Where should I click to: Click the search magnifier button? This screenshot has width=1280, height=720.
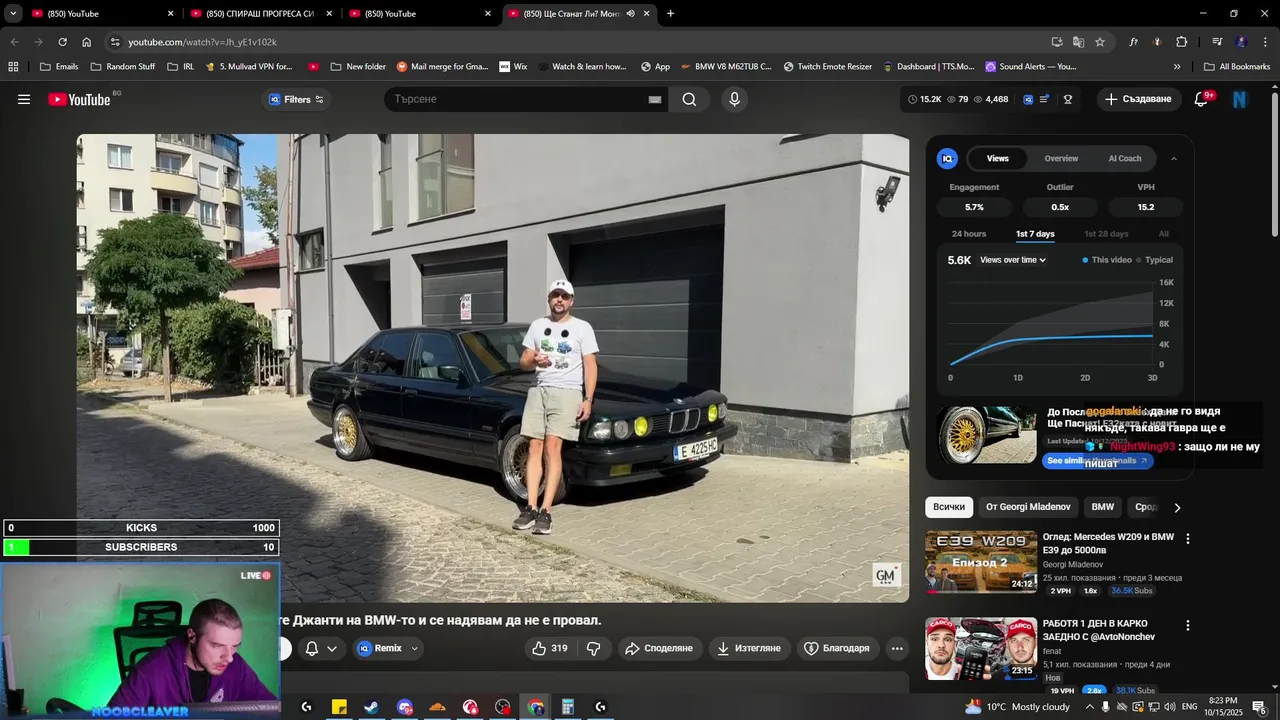click(689, 99)
